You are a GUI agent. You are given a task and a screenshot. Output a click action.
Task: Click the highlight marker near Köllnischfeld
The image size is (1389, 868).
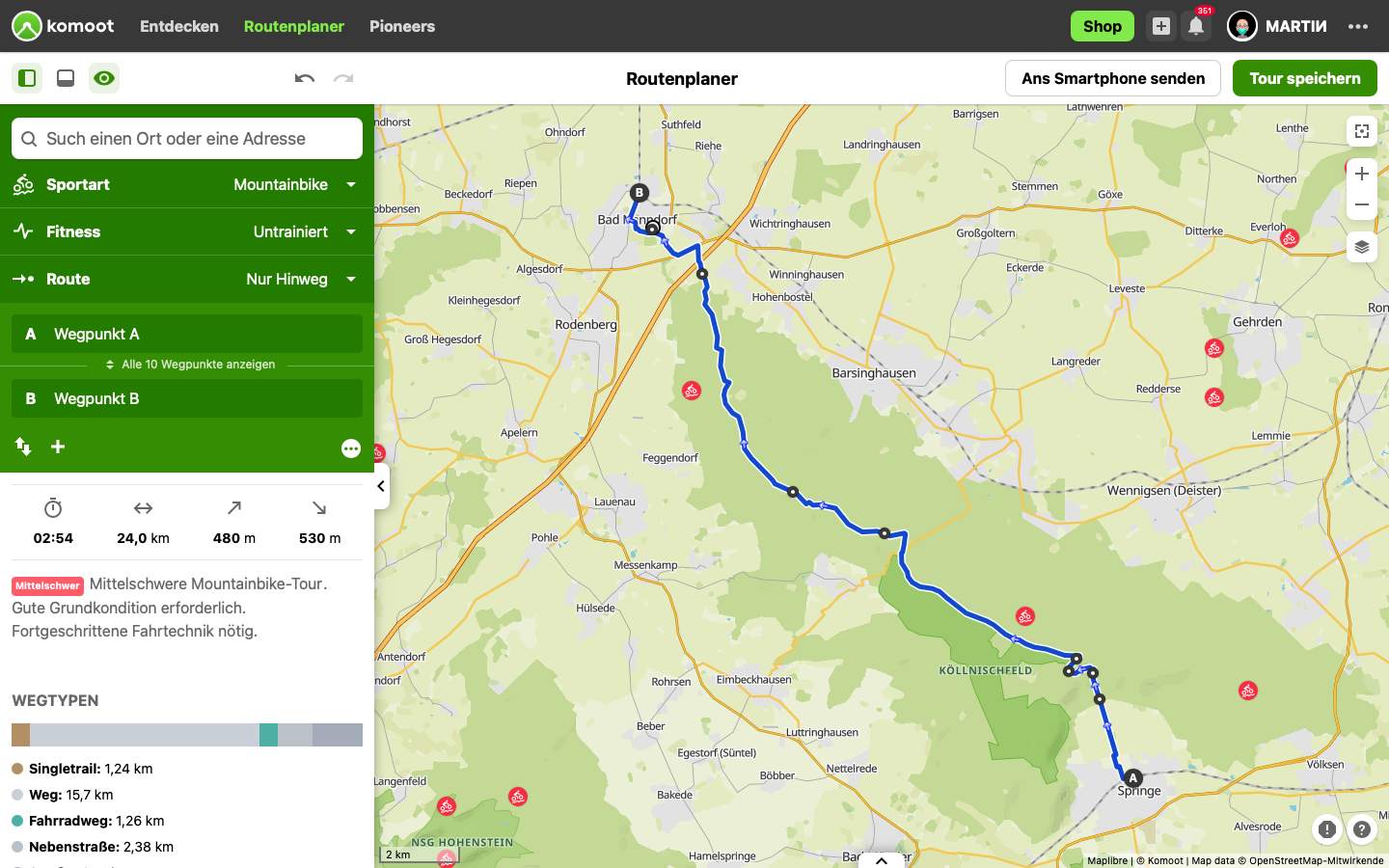[1025, 615]
